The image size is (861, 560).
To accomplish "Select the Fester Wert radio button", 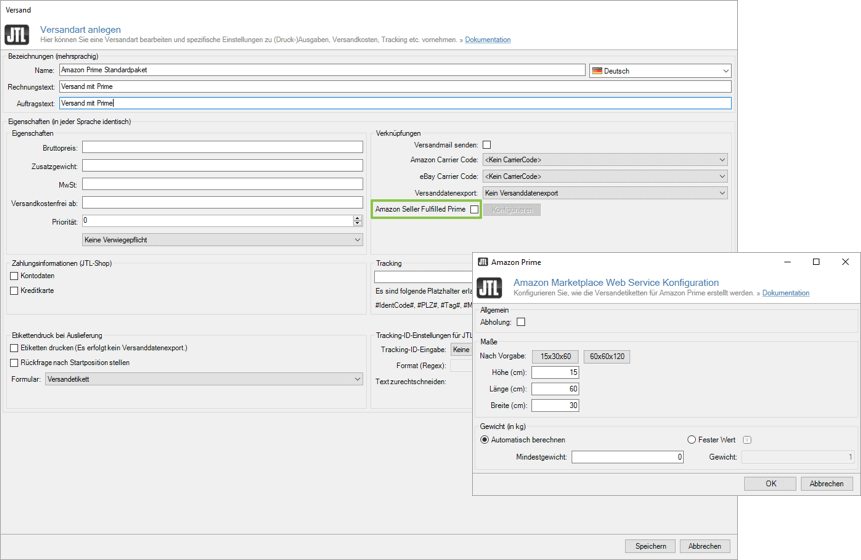I will 691,440.
